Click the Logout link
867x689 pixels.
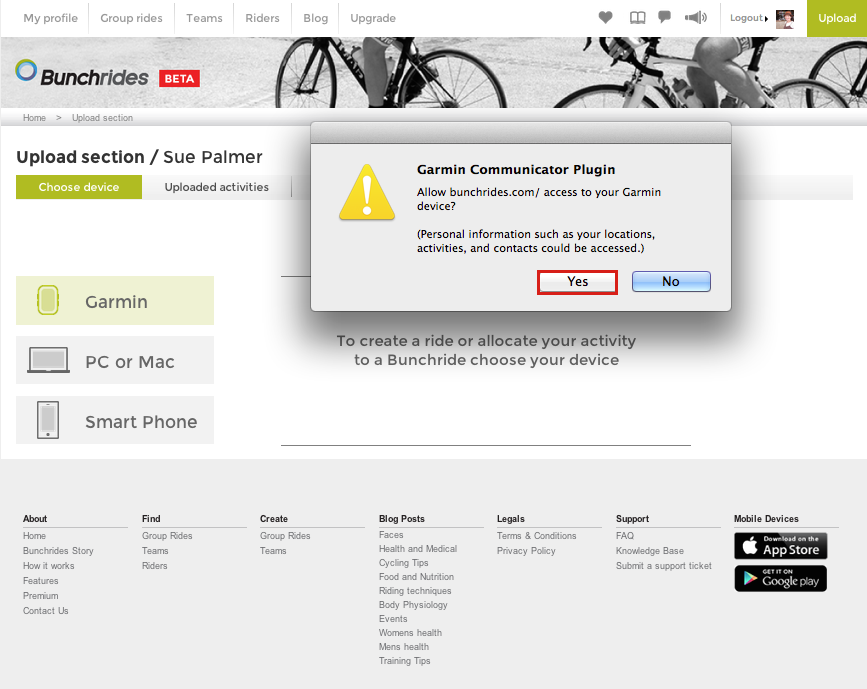746,18
